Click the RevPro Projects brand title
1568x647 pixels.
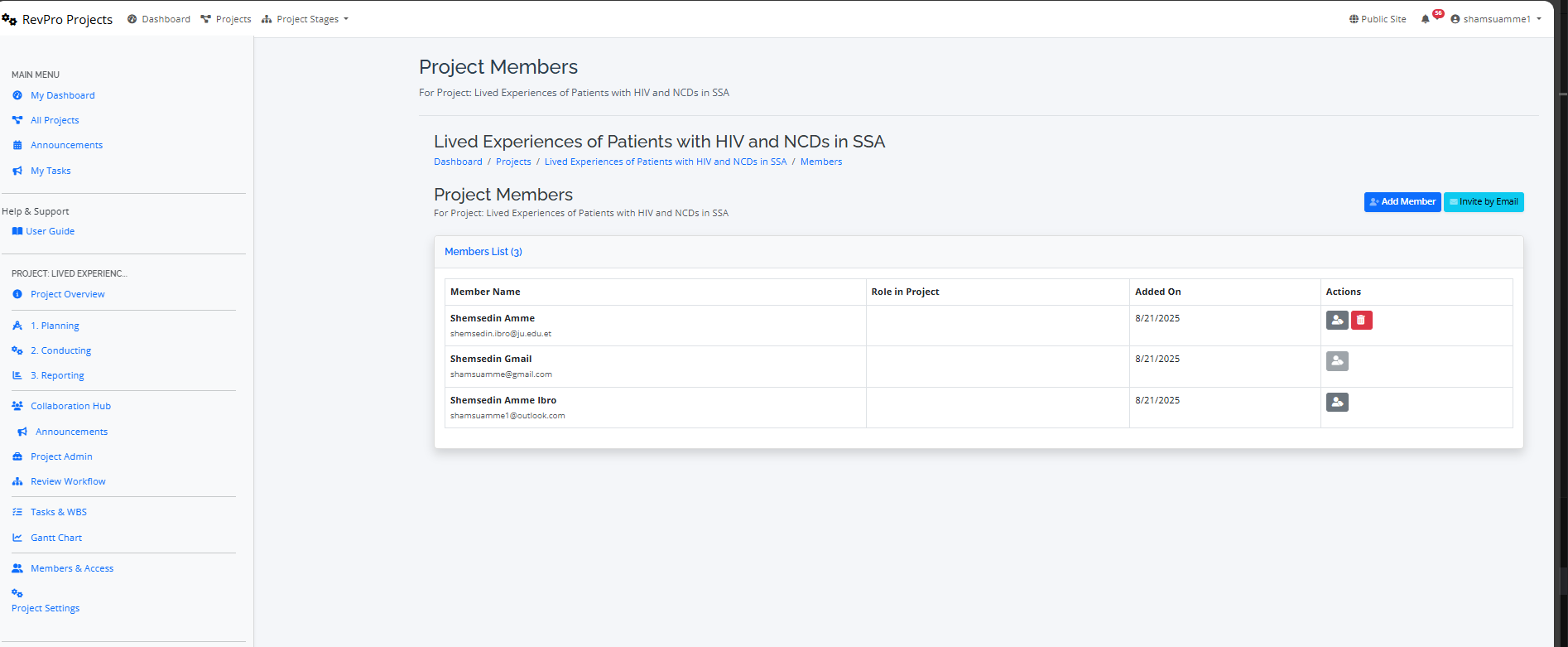point(67,19)
